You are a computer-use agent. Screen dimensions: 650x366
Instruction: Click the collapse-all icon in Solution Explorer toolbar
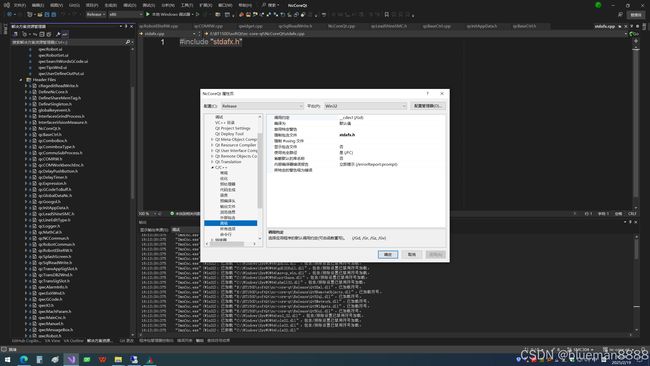point(41,34)
